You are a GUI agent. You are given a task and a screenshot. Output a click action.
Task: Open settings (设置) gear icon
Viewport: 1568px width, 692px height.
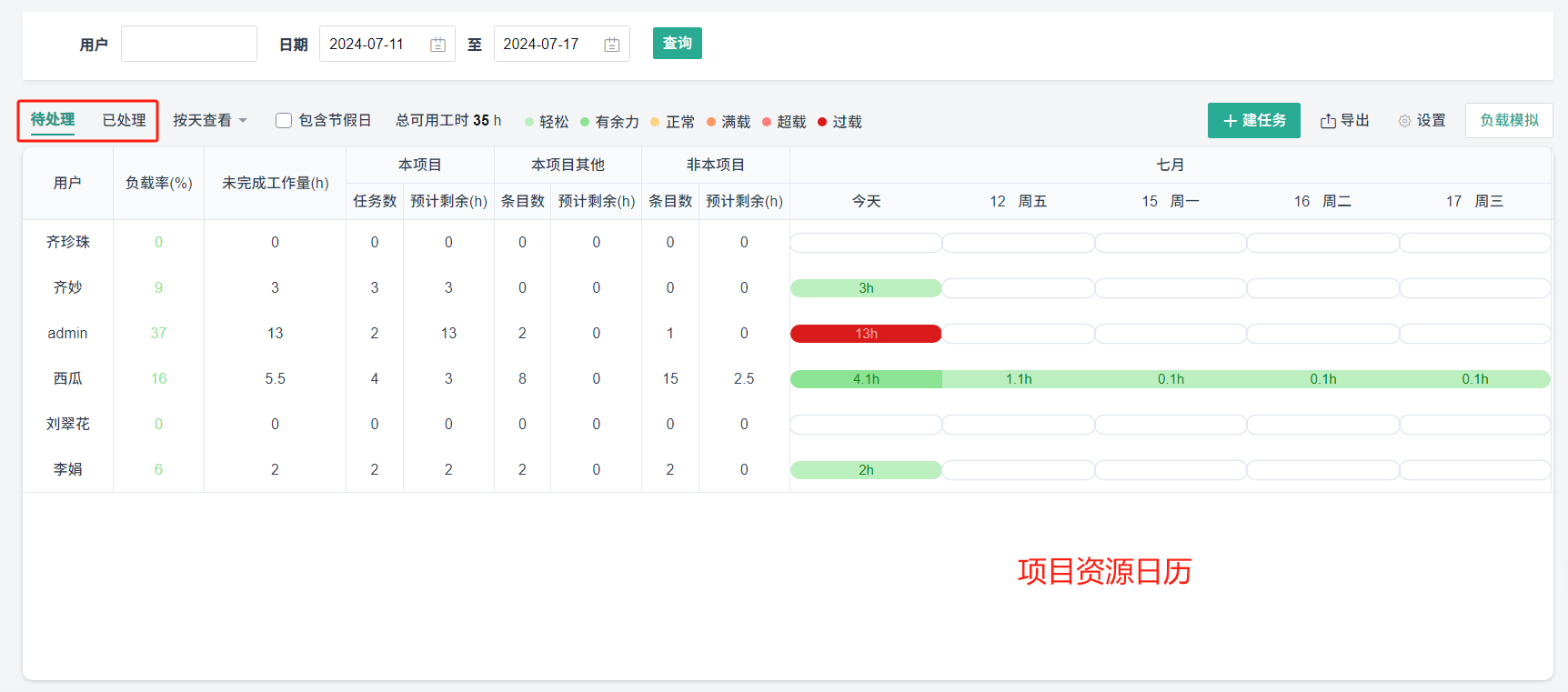point(1404,121)
